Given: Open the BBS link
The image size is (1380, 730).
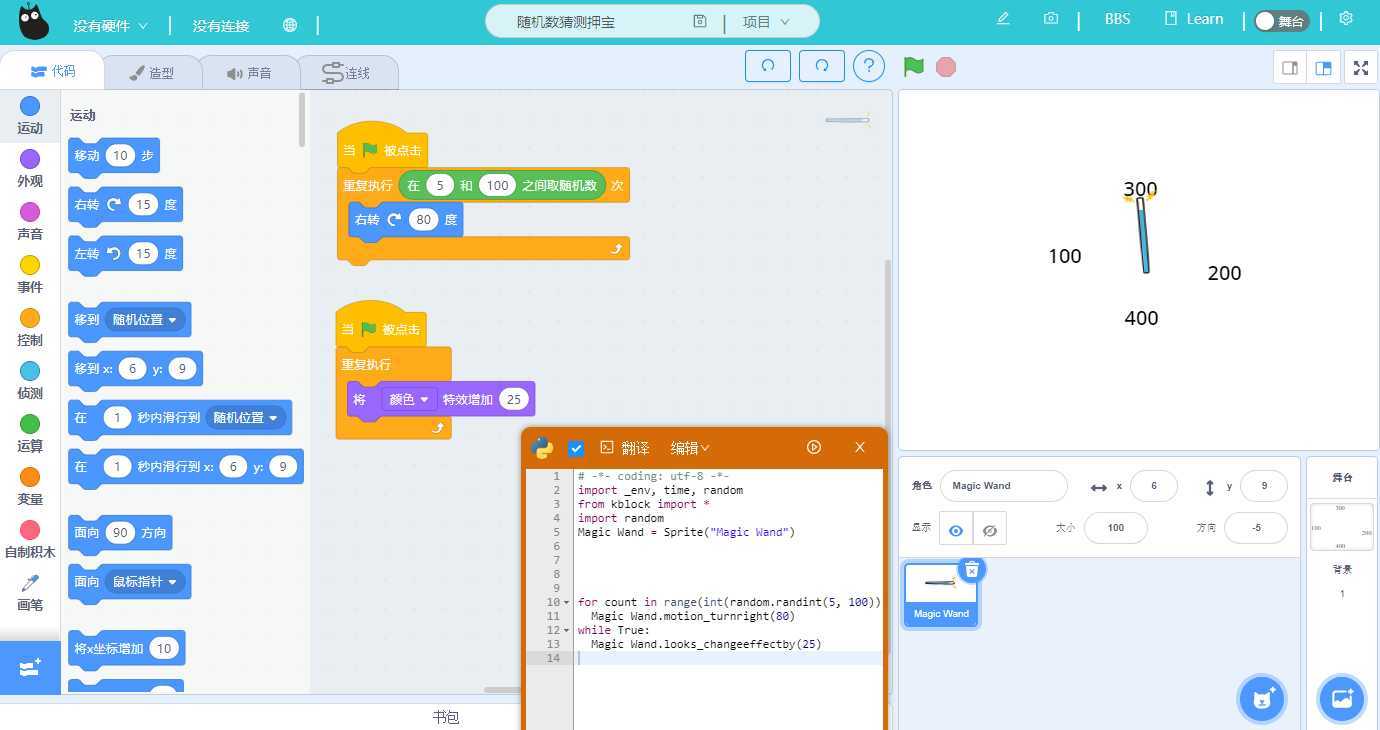Looking at the screenshot, I should pyautogui.click(x=1117, y=19).
